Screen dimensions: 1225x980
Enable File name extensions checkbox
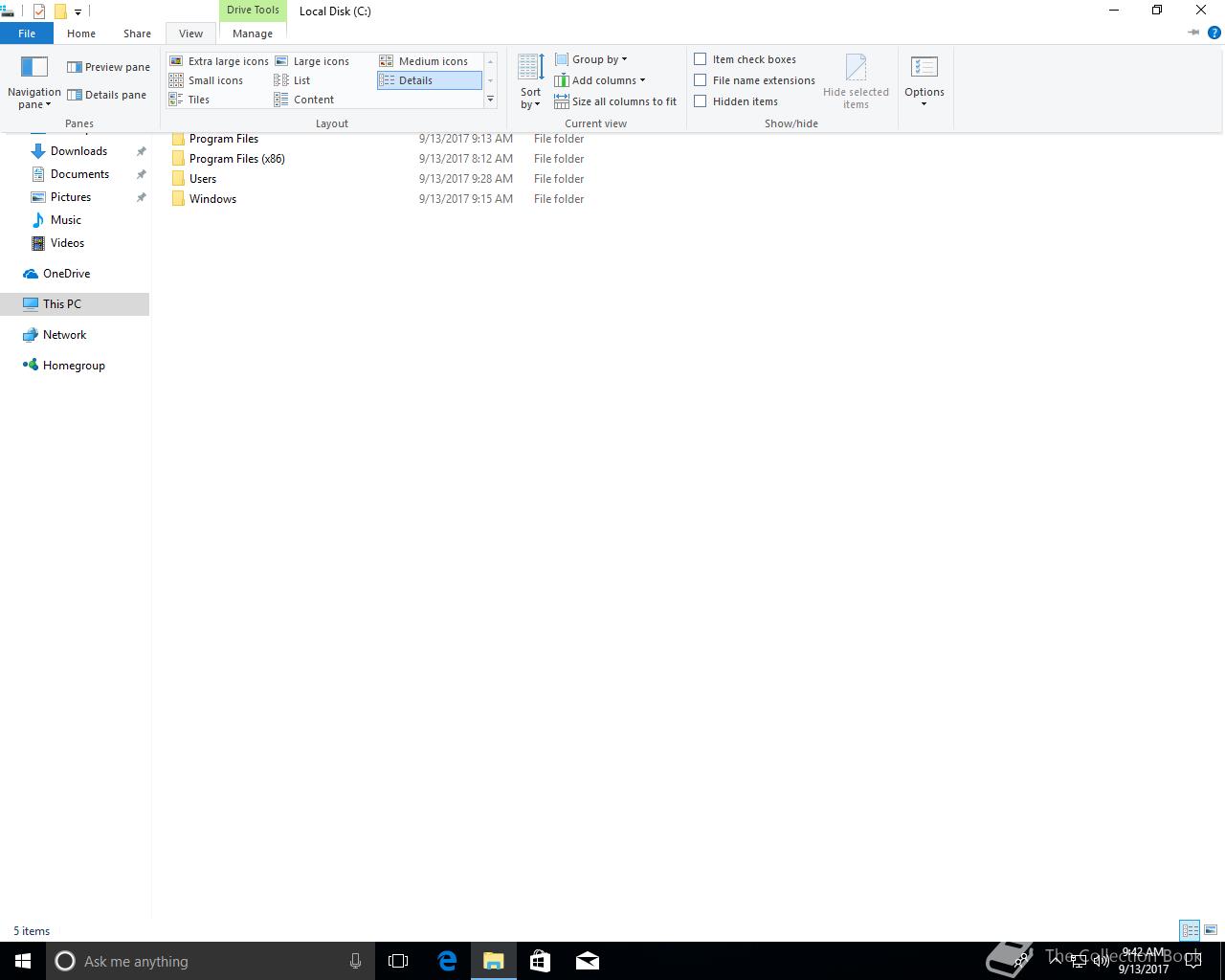point(701,80)
